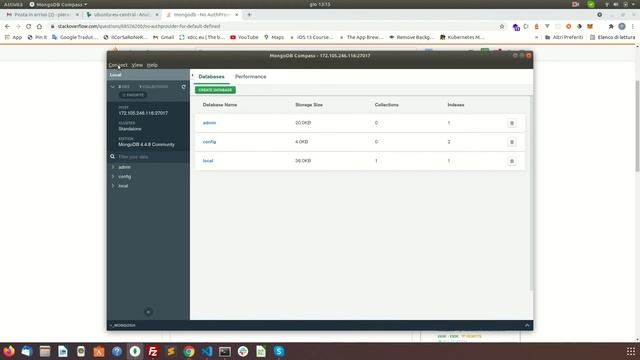Open Skype from the dock
640x360 pixels.
tap(279, 351)
